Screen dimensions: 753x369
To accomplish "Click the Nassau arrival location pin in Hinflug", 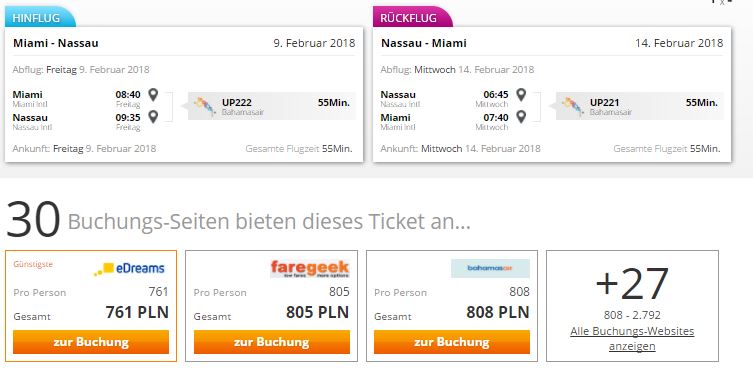I will (x=153, y=117).
